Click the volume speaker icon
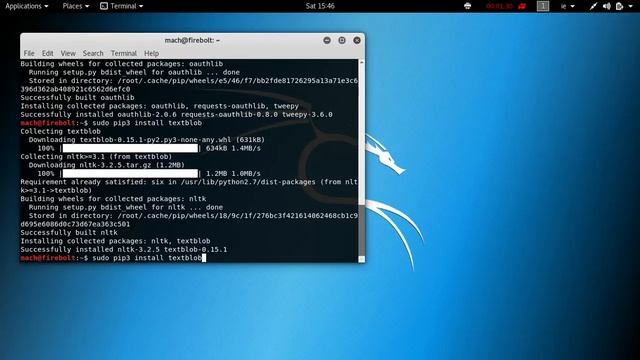 pyautogui.click(x=607, y=6)
